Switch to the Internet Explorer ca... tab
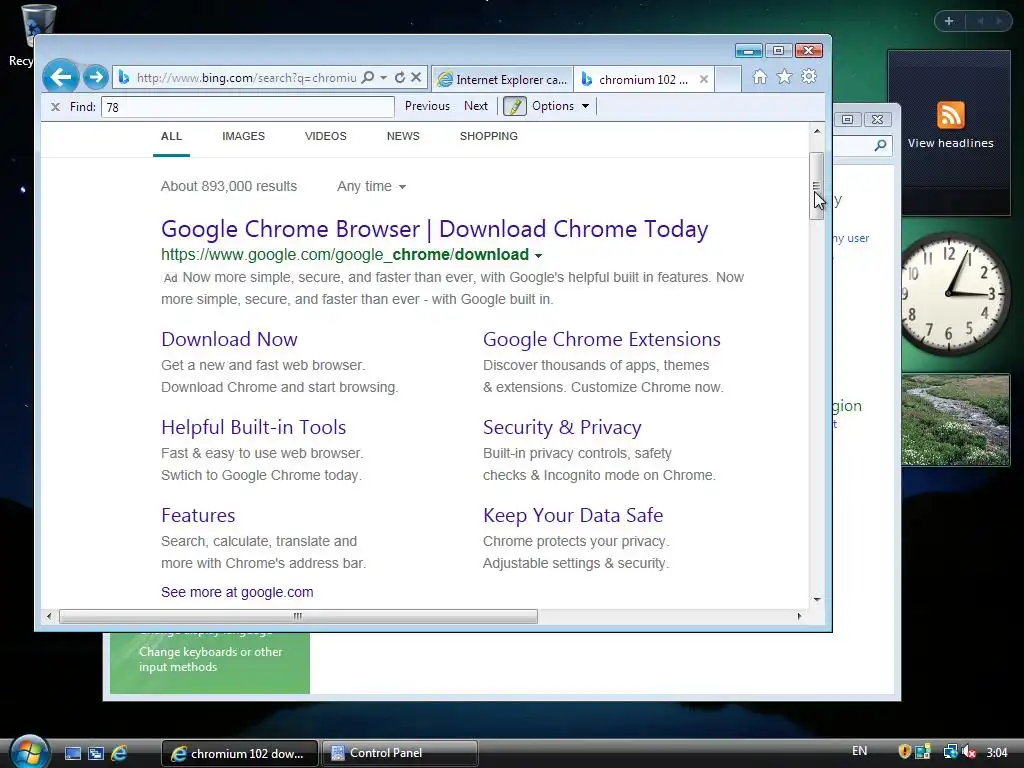The width and height of the screenshot is (1024, 768). (502, 79)
